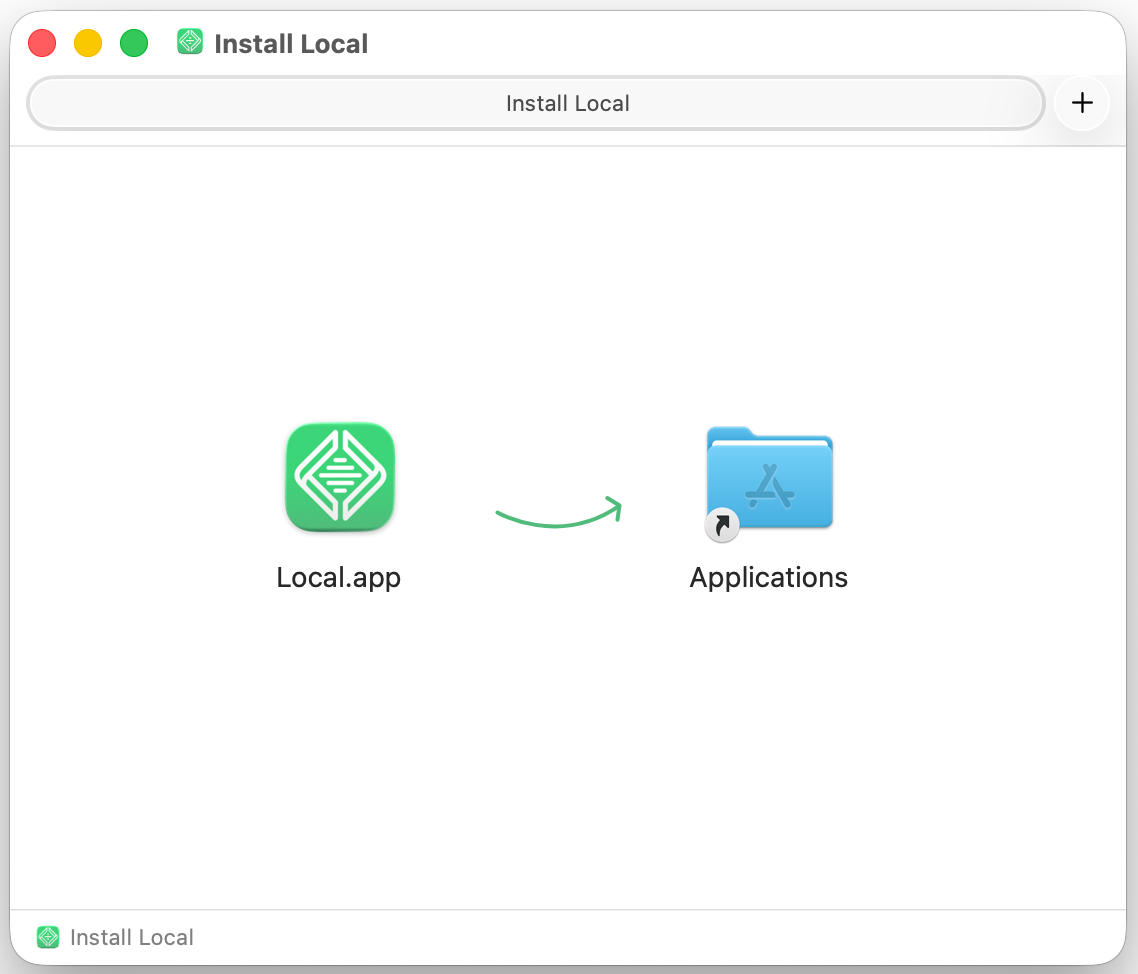1138x974 pixels.
Task: Open the Applications folder shortcut
Action: coord(769,482)
